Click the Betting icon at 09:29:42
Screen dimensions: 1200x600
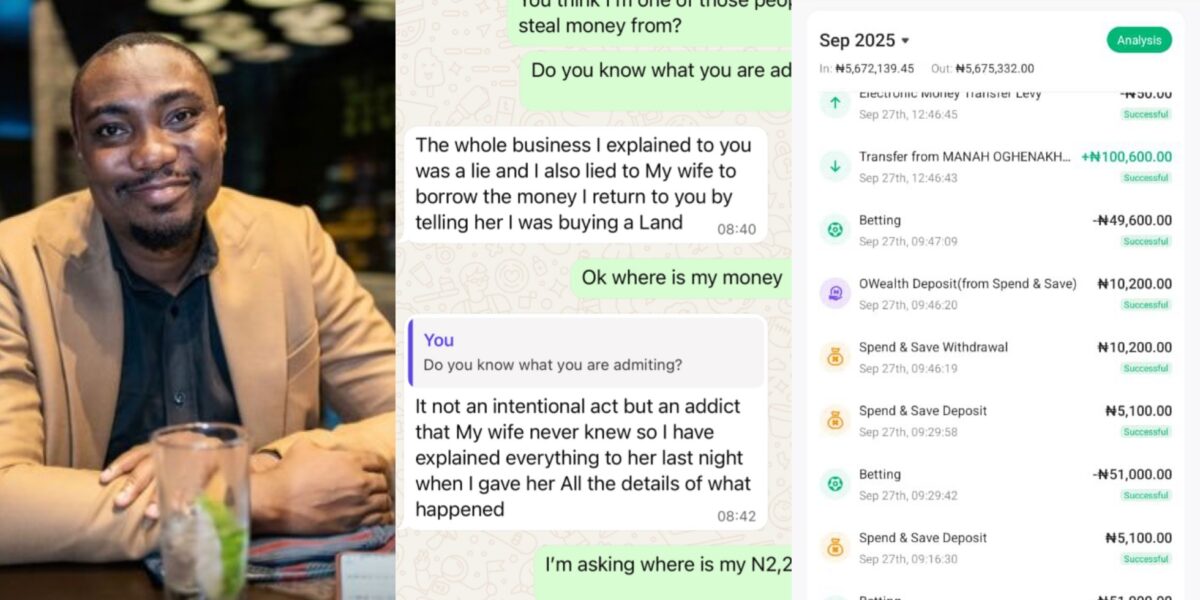[835, 484]
